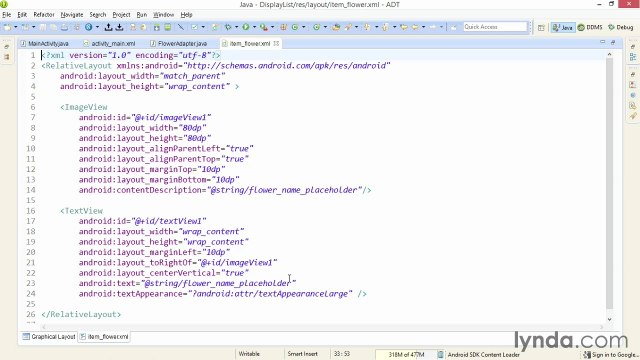
Task: Switch to the Java perspective
Action: (562, 27)
